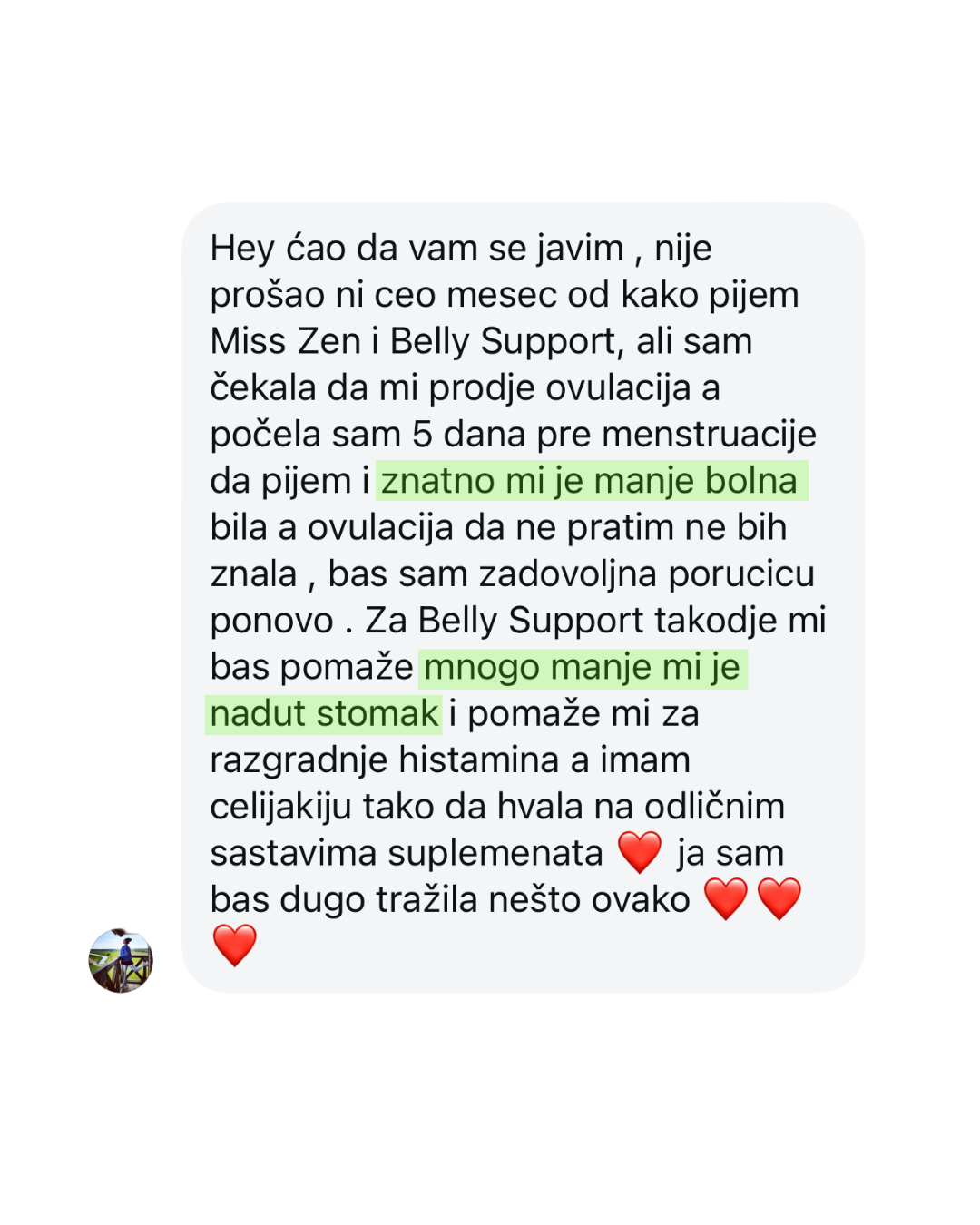Select the highlighted phrase 'znatno mi je manje bolna'

pos(592,481)
